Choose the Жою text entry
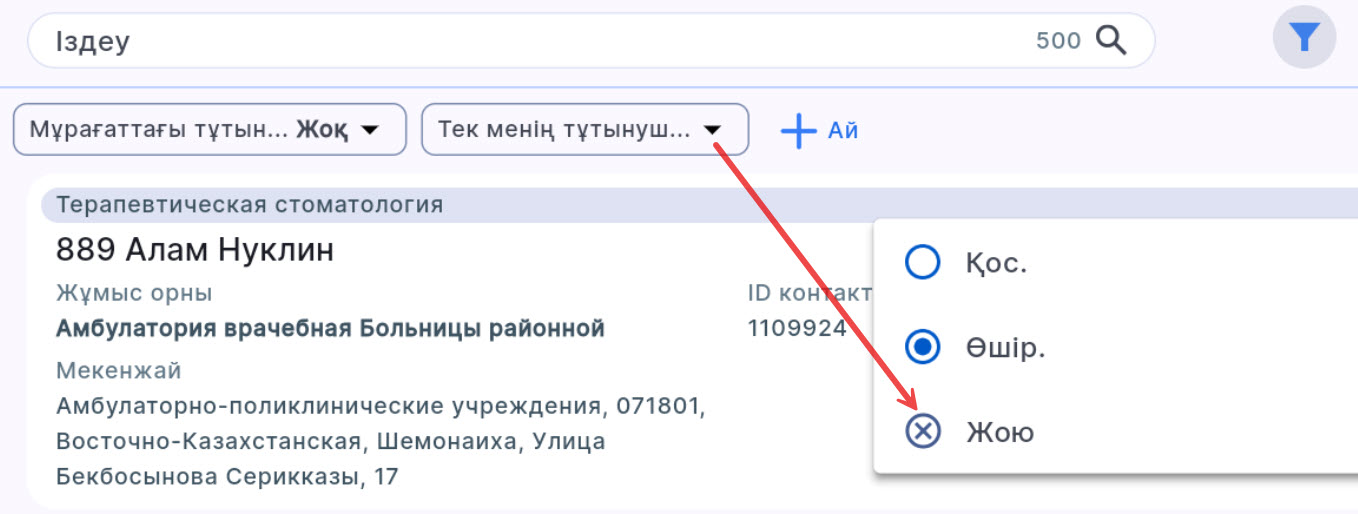Image resolution: width=1358 pixels, height=514 pixels. point(1000,433)
